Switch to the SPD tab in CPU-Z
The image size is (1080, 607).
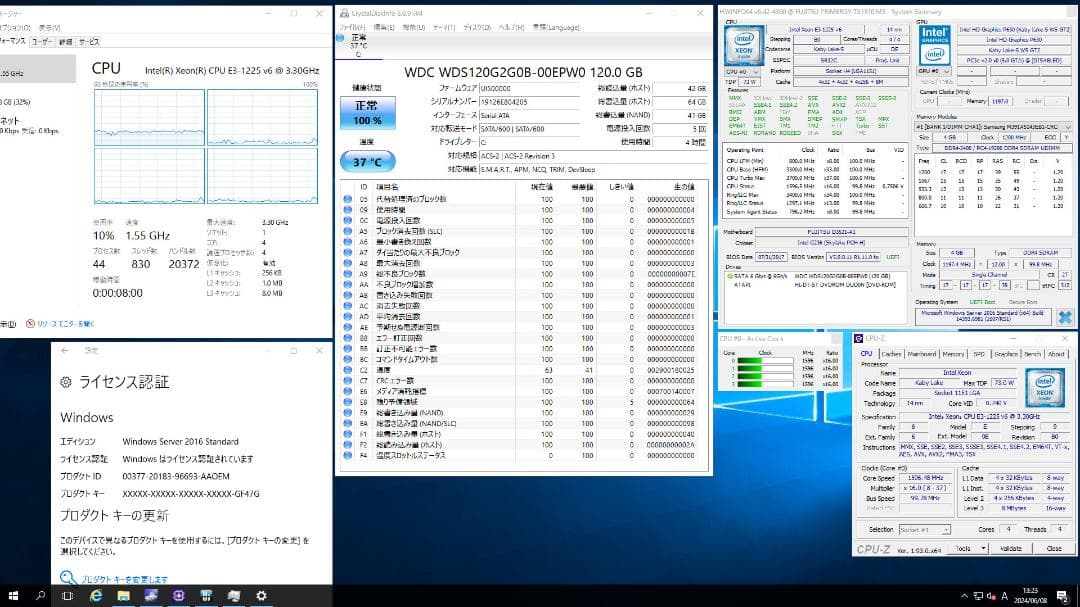[x=979, y=353]
